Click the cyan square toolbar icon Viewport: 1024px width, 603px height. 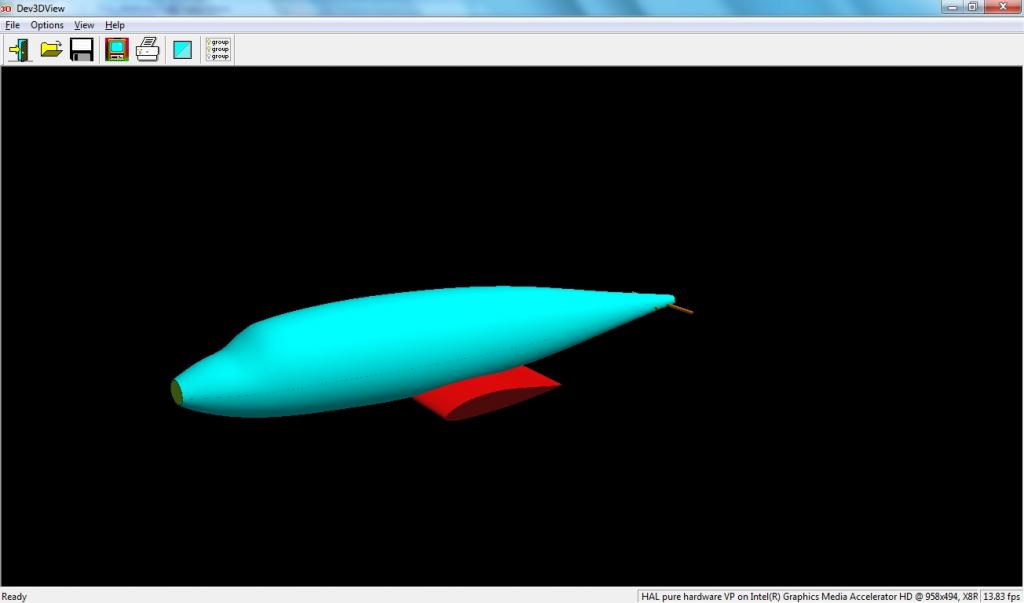[182, 49]
